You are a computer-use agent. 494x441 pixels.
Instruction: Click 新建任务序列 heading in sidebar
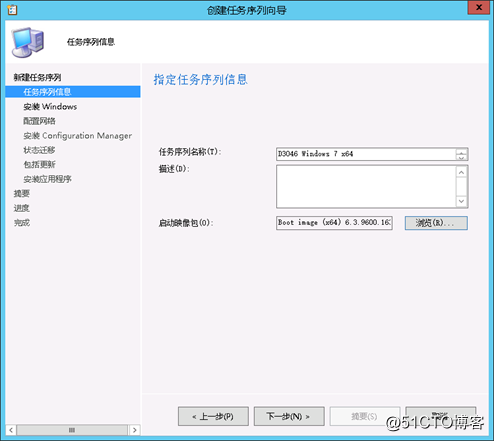tap(37, 77)
